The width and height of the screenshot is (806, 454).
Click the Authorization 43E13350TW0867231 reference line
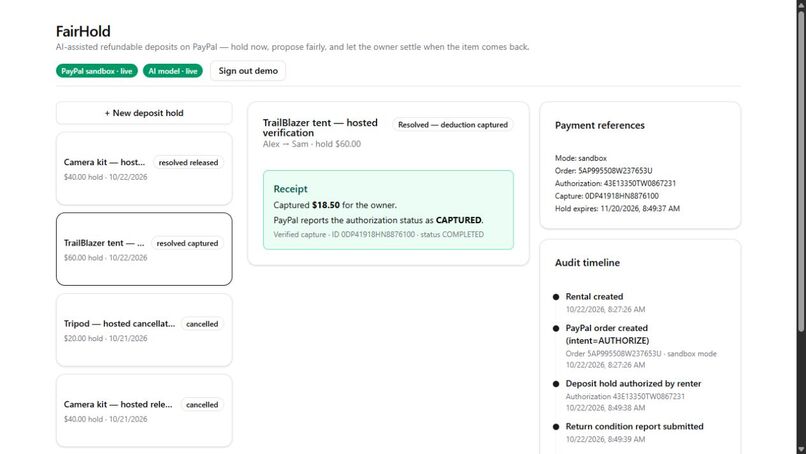pos(615,184)
